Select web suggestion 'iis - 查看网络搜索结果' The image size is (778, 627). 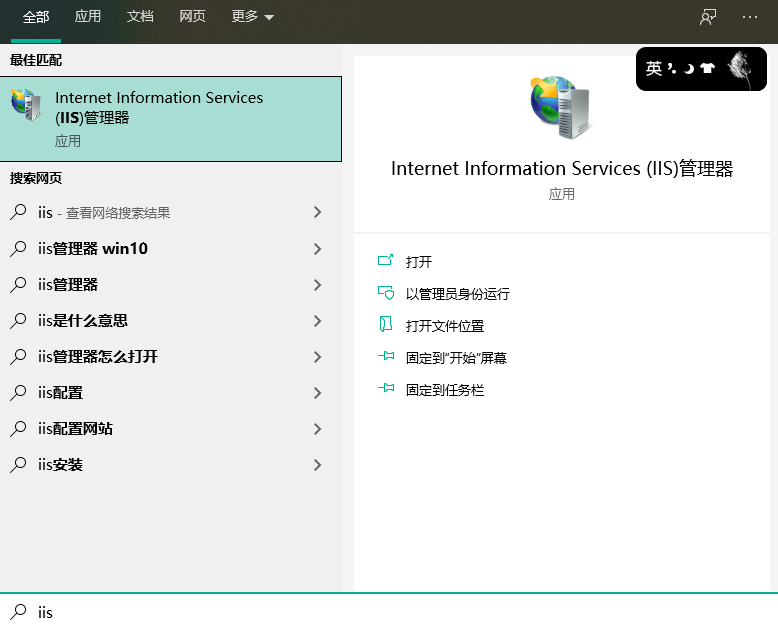pos(171,212)
